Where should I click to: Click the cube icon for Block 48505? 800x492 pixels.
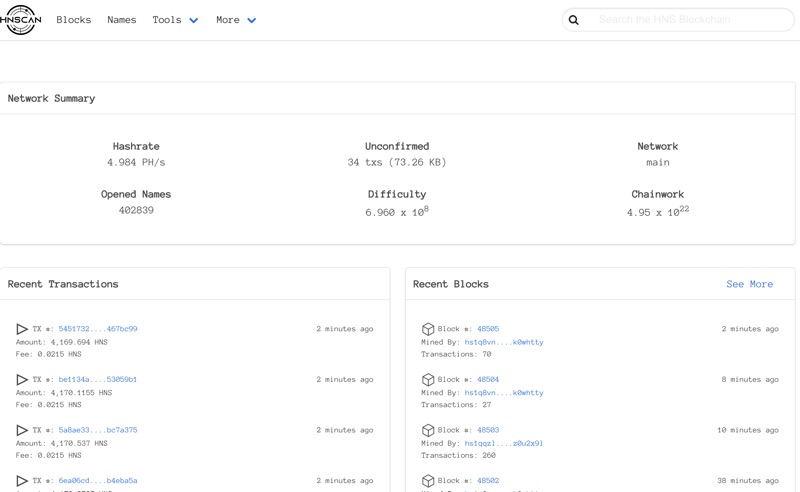coord(428,329)
